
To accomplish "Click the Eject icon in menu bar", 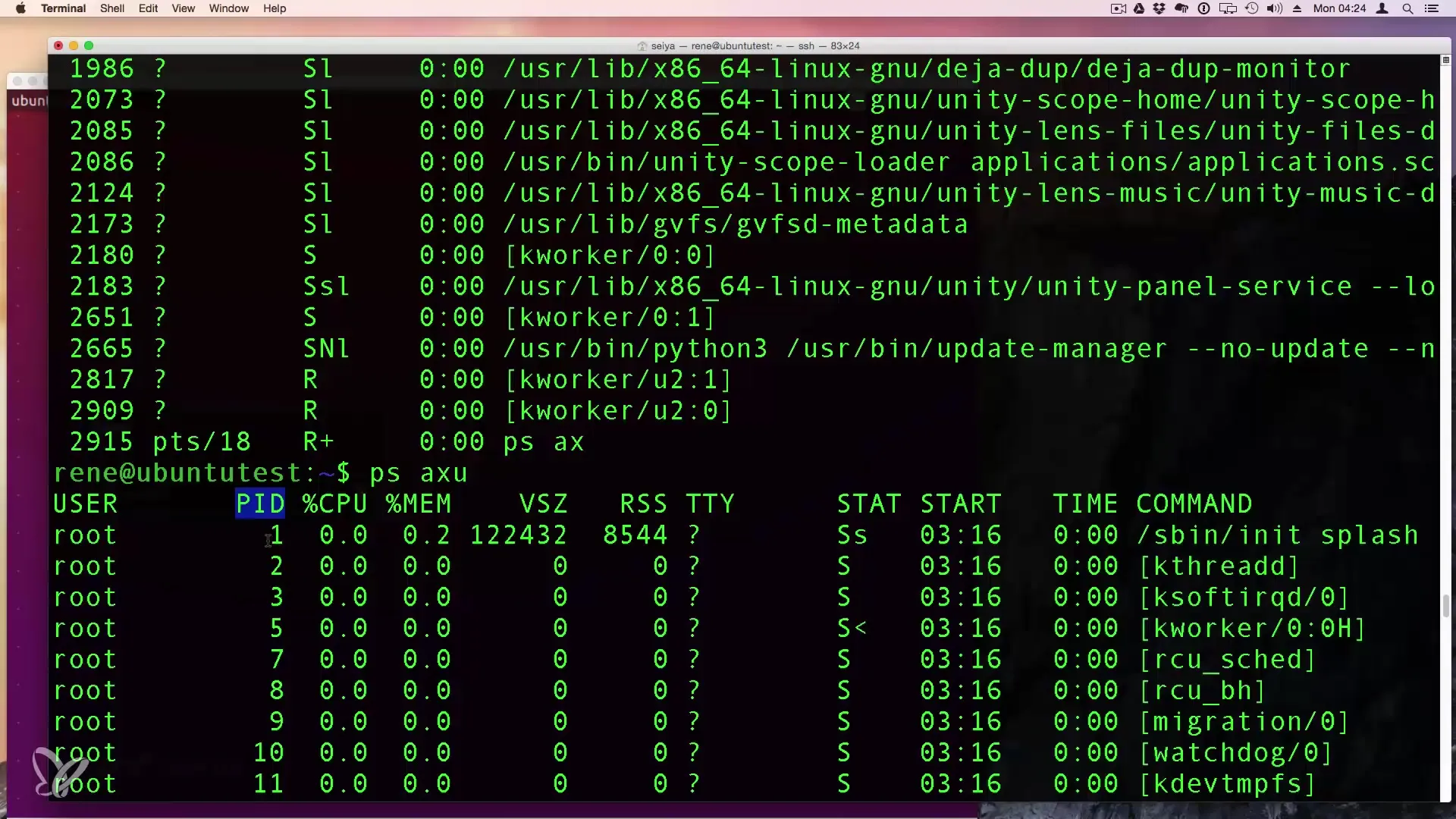I will tap(1298, 8).
